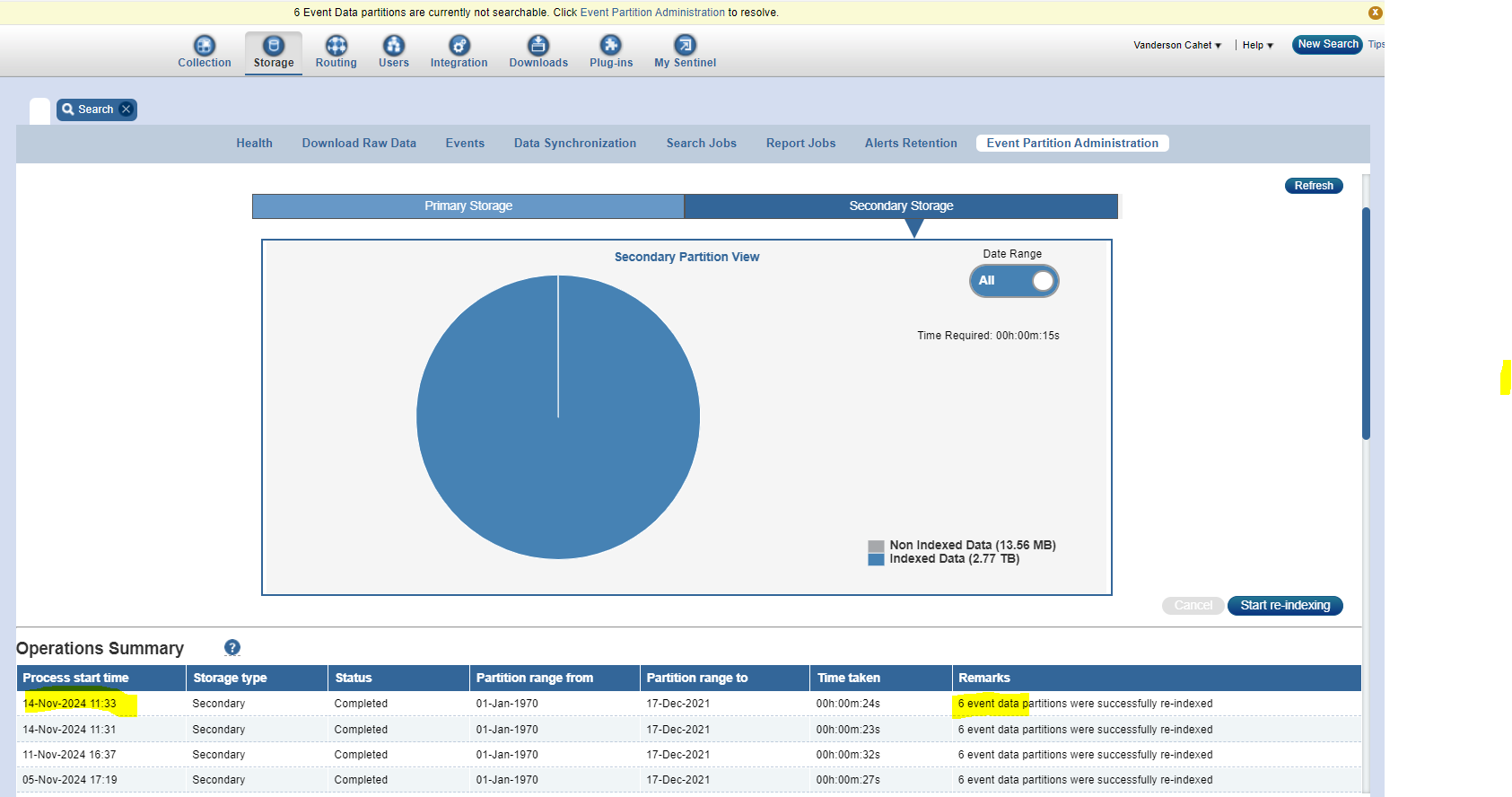Open the Alerts Retention tab
This screenshot has width=1512, height=797.
pyautogui.click(x=911, y=144)
